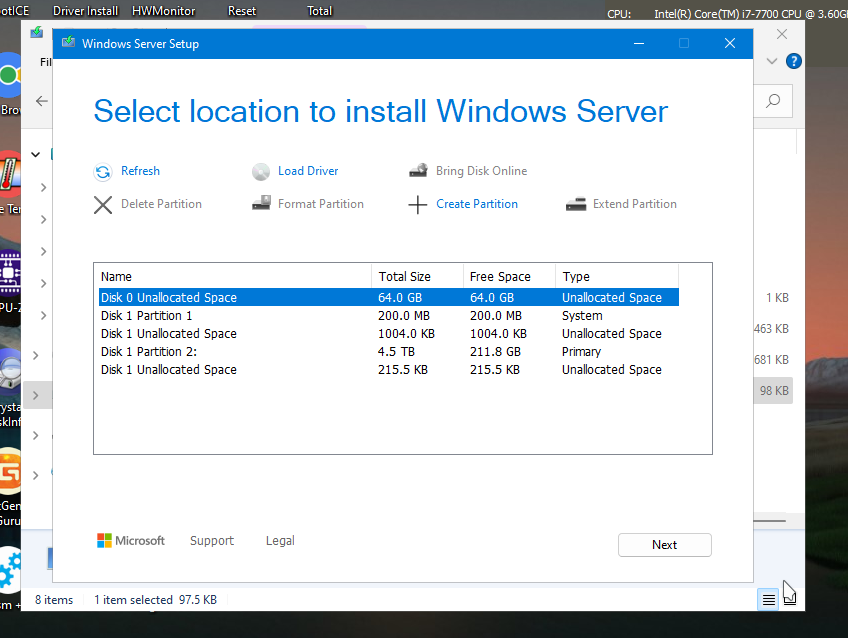Image resolution: width=848 pixels, height=638 pixels.
Task: Close the background File Explorer window
Action: pos(782,34)
